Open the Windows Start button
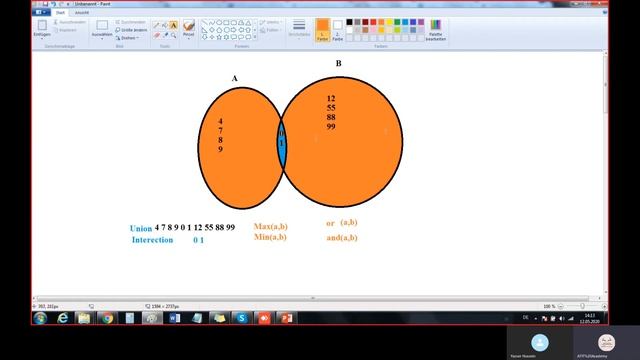 coord(40,318)
